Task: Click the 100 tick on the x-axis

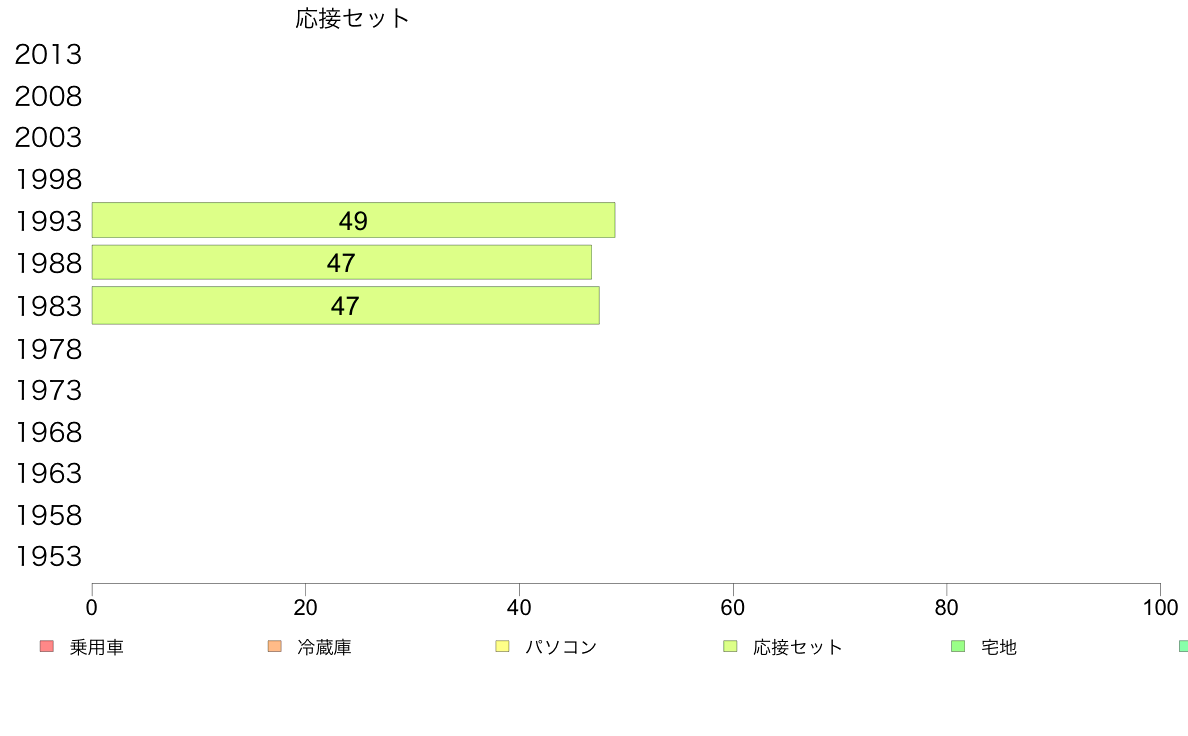Action: click(x=1160, y=607)
